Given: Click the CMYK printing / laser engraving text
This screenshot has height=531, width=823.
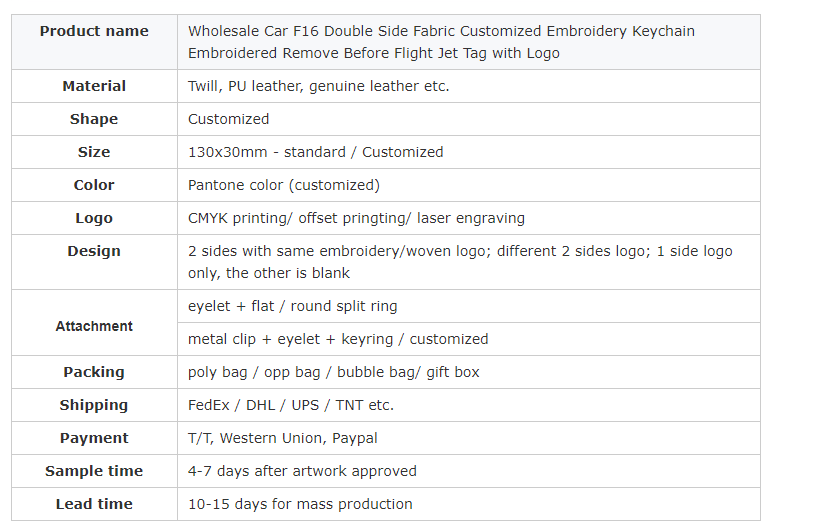Looking at the screenshot, I should pos(356,218).
